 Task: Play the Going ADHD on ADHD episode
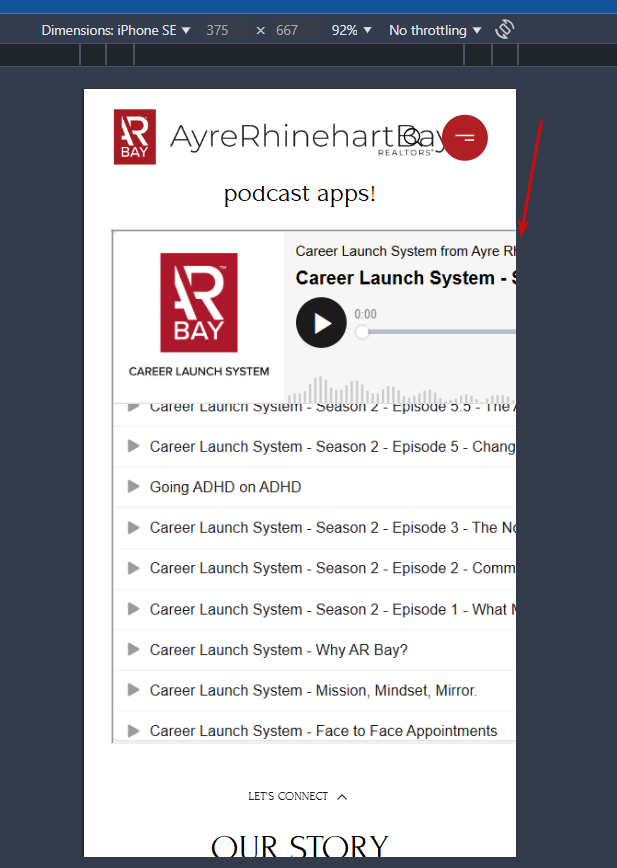(x=133, y=487)
